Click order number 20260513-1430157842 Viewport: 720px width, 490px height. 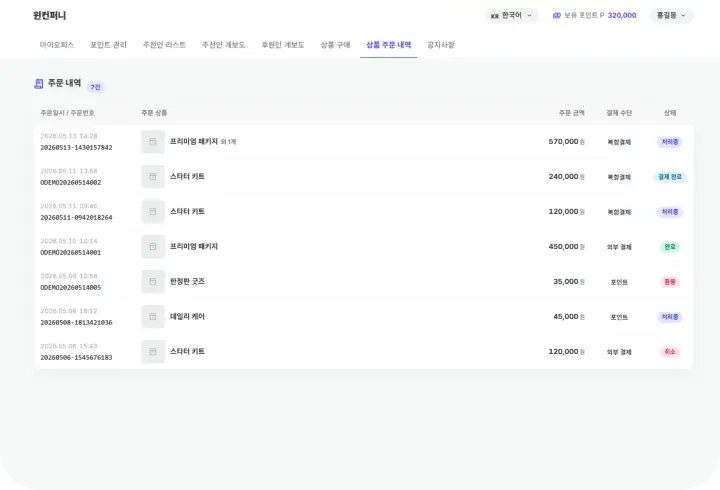click(x=76, y=148)
